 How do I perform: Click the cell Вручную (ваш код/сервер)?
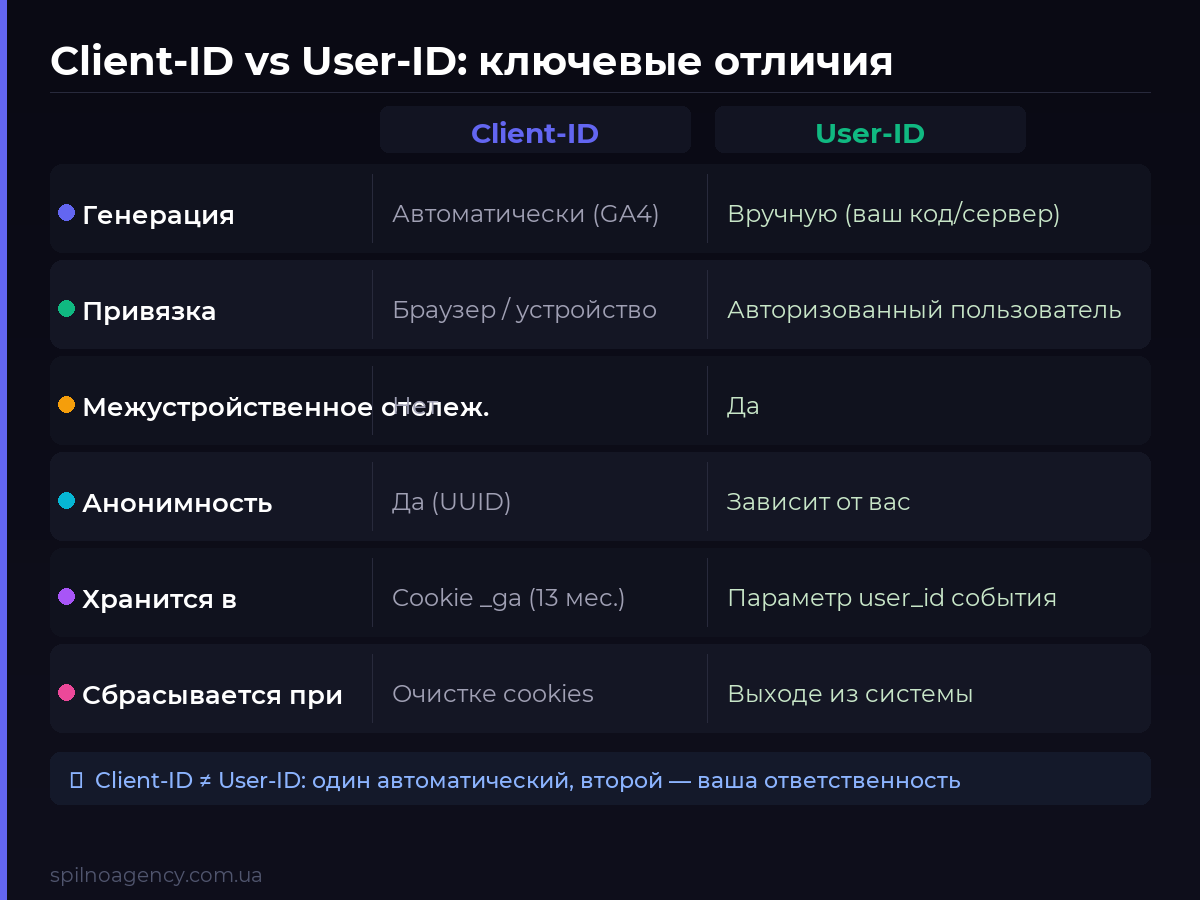(894, 214)
